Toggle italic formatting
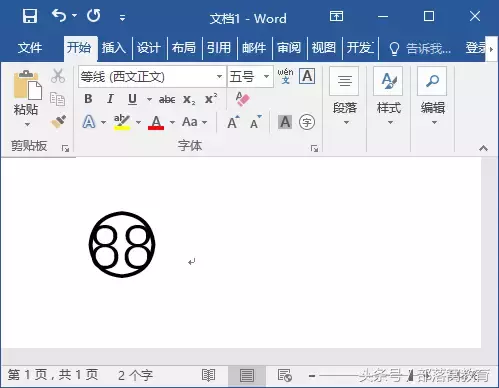Screen dimensions: 499x388 click(x=110, y=99)
